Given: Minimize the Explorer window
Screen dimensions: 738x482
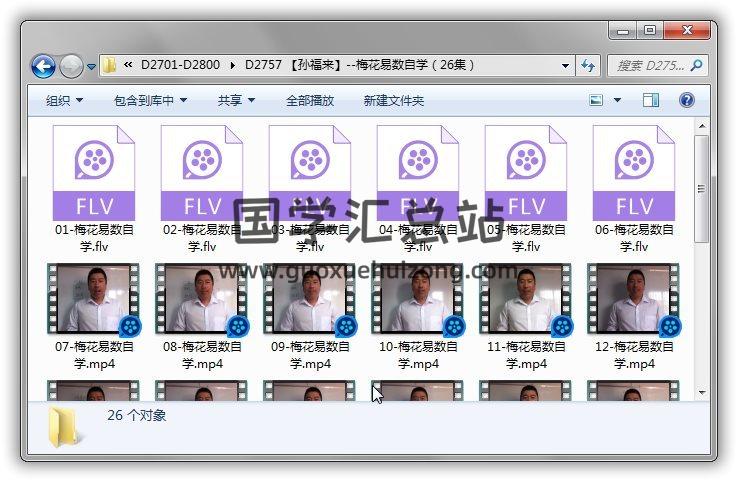Looking at the screenshot, I should tap(623, 31).
